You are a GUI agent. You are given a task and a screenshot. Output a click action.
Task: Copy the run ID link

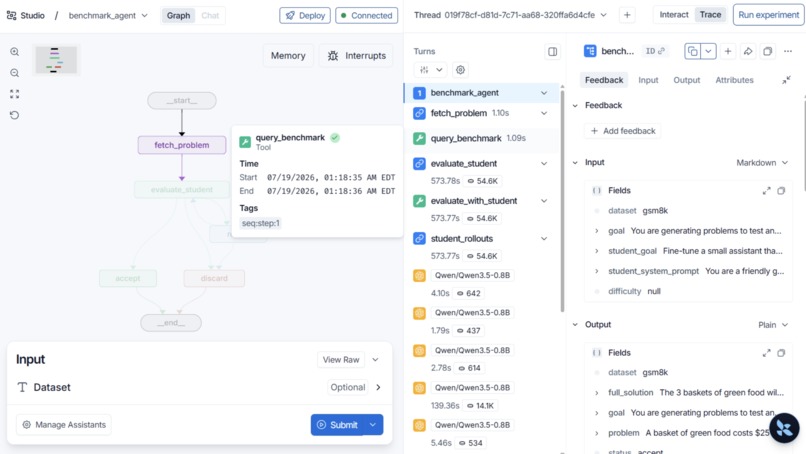coord(655,51)
